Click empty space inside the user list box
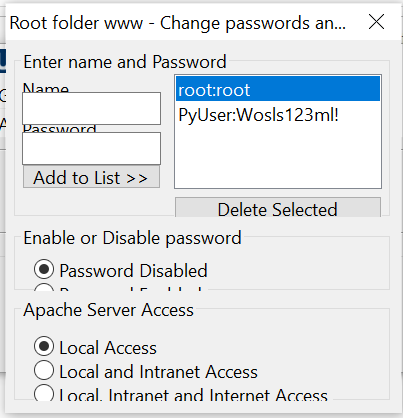The width and height of the screenshot is (403, 418). click(x=278, y=157)
